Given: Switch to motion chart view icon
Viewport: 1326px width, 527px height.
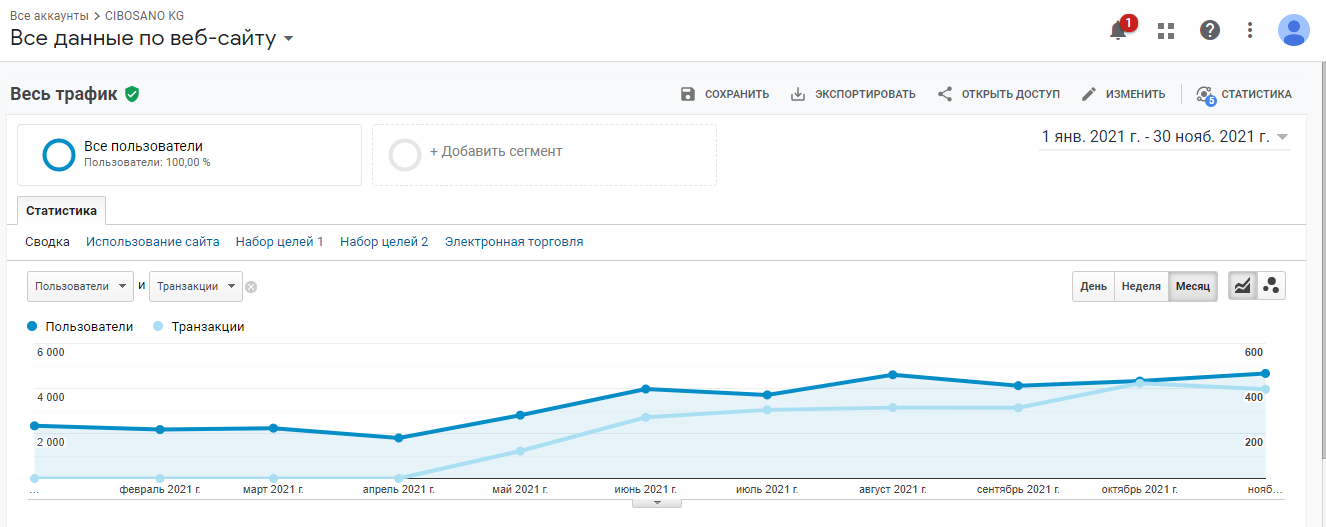Looking at the screenshot, I should click(x=1272, y=286).
